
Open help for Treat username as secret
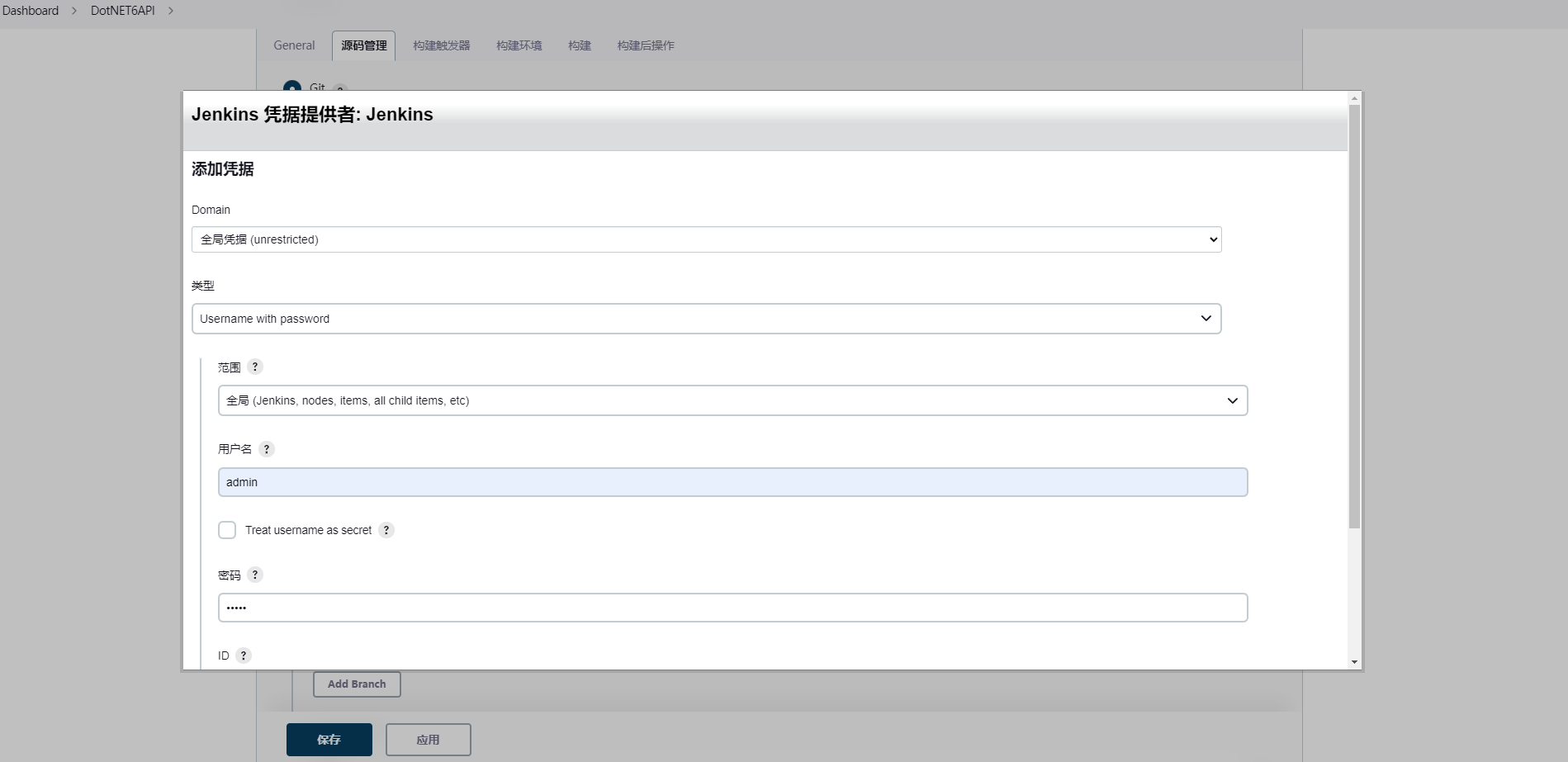pos(386,530)
